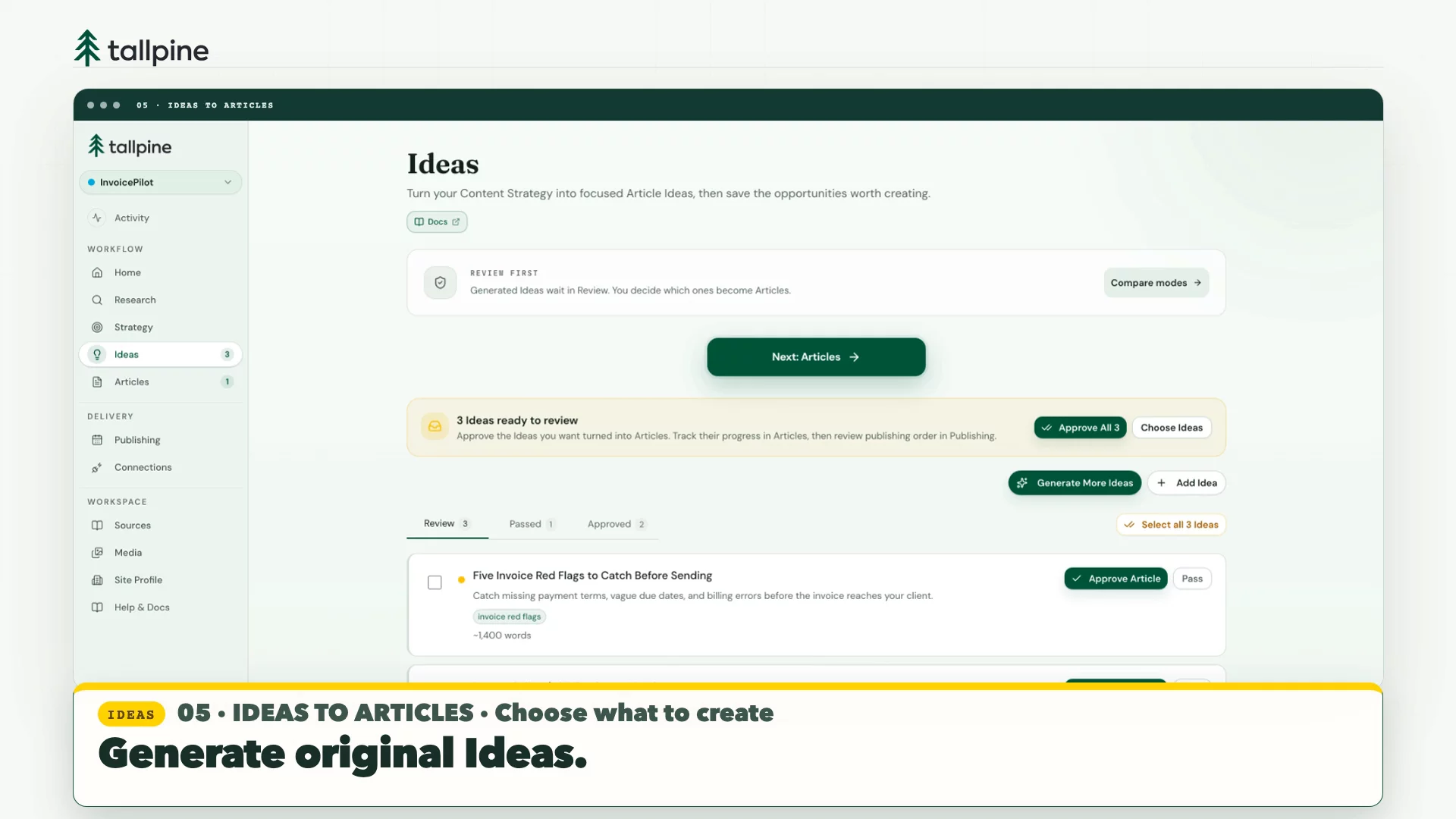
Task: Click the Sources book icon
Action: pos(97,525)
